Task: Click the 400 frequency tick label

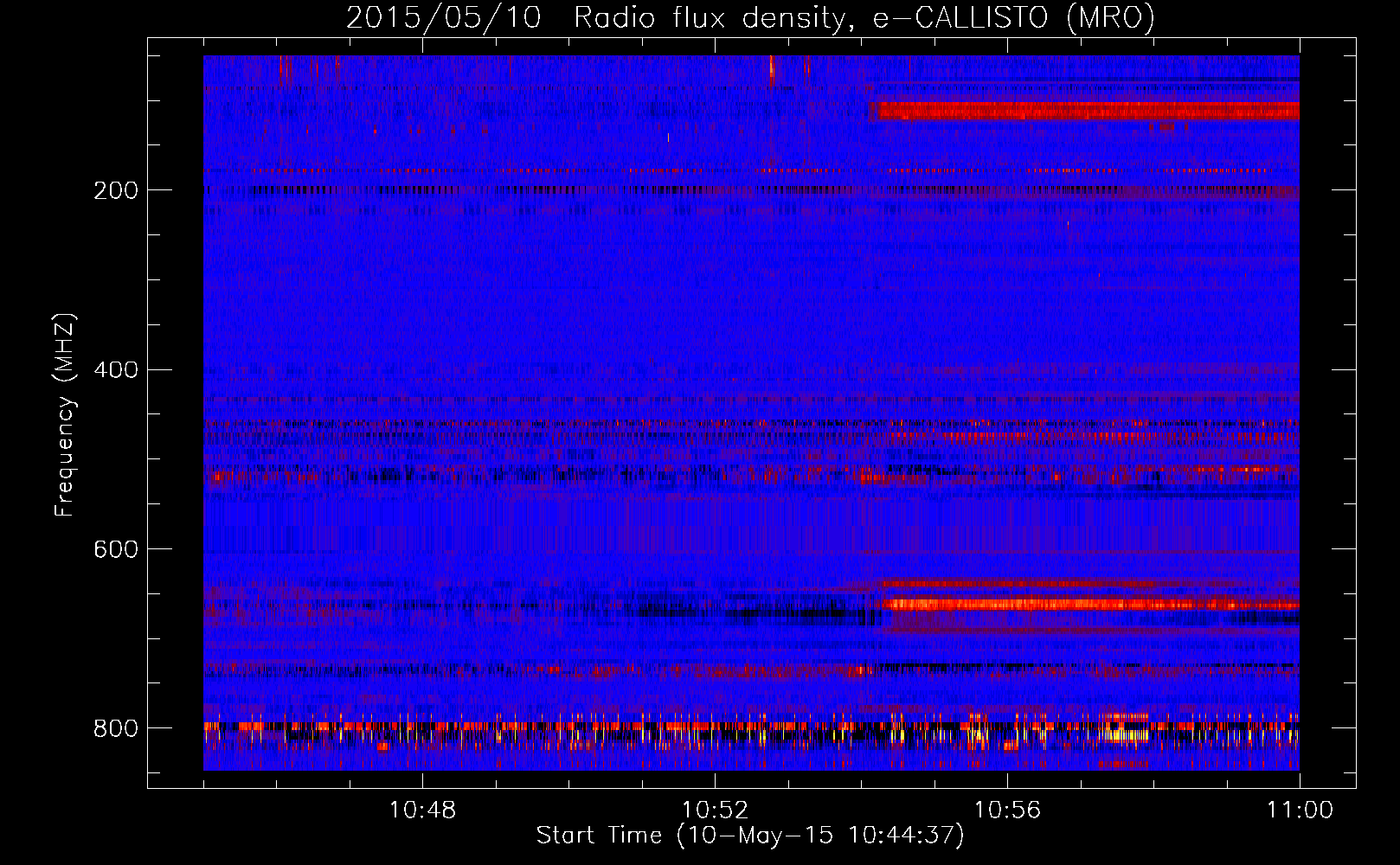Action: click(x=116, y=370)
